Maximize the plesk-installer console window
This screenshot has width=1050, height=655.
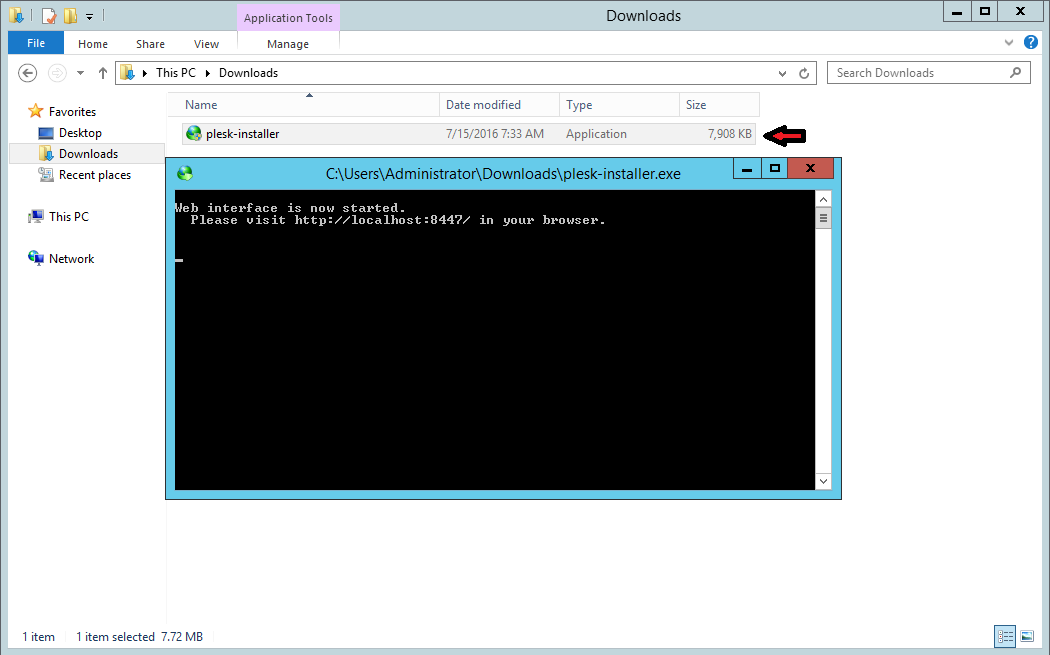tap(775, 169)
